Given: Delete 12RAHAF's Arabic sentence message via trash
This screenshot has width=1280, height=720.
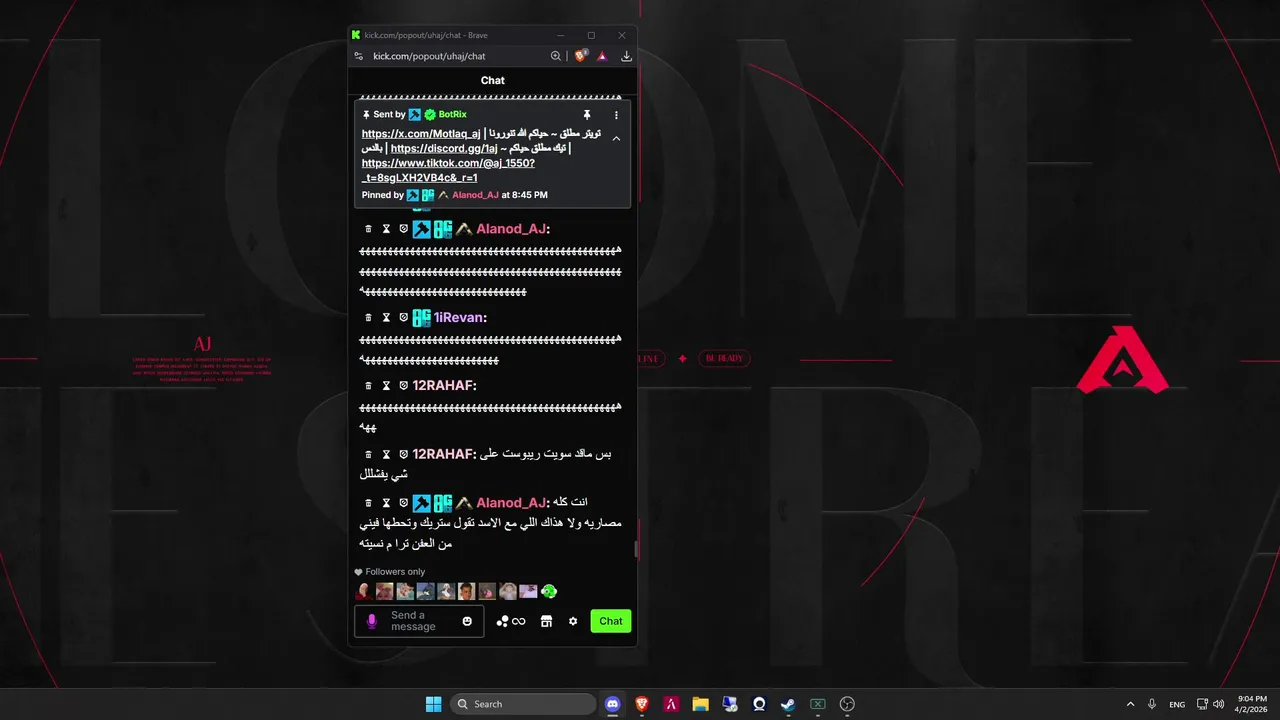Looking at the screenshot, I should click(368, 454).
